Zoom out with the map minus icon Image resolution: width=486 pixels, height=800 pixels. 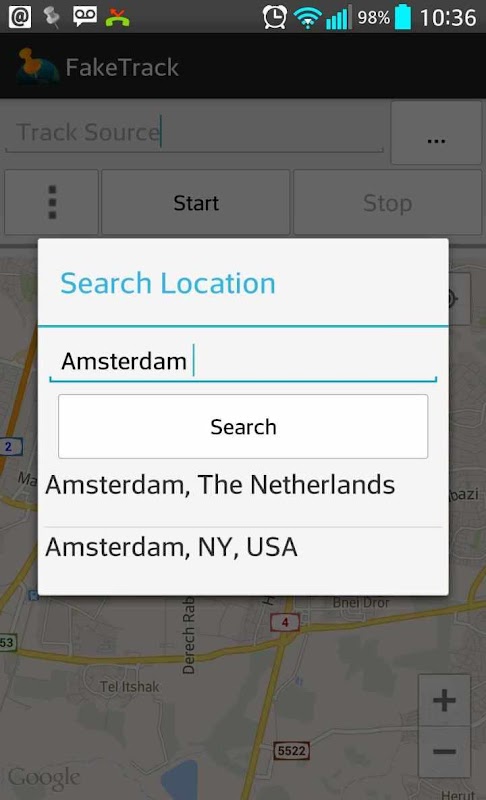[444, 752]
